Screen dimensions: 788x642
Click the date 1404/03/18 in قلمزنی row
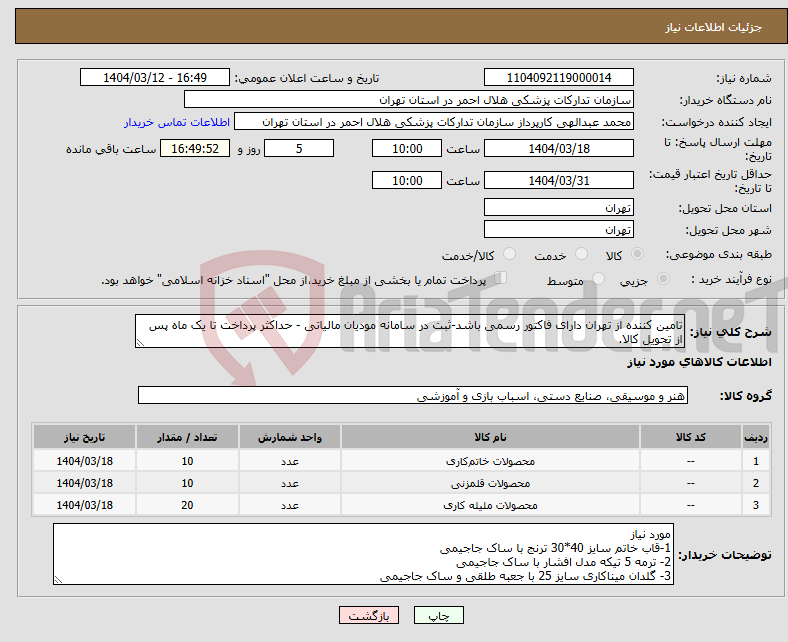point(84,483)
